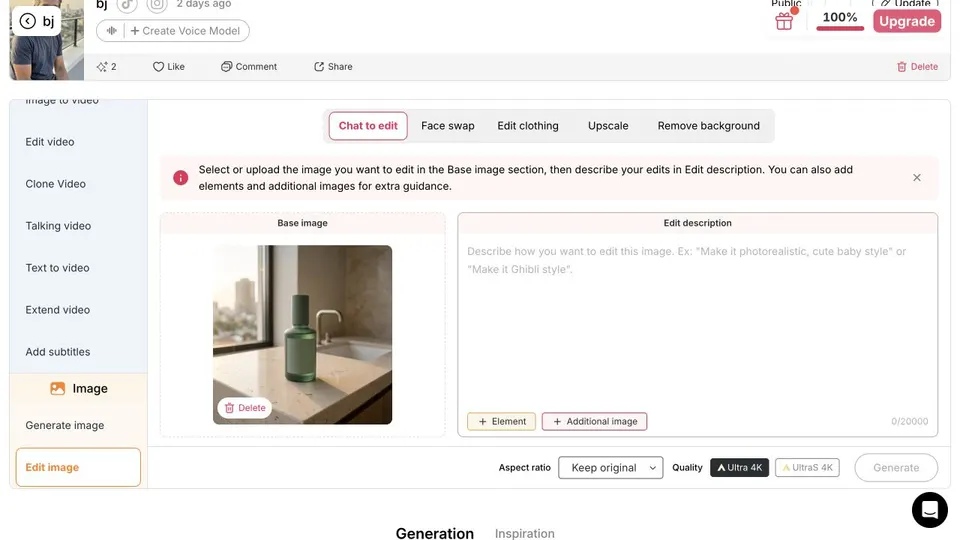Share this post
Screen dimensions: 960x540
point(333,67)
